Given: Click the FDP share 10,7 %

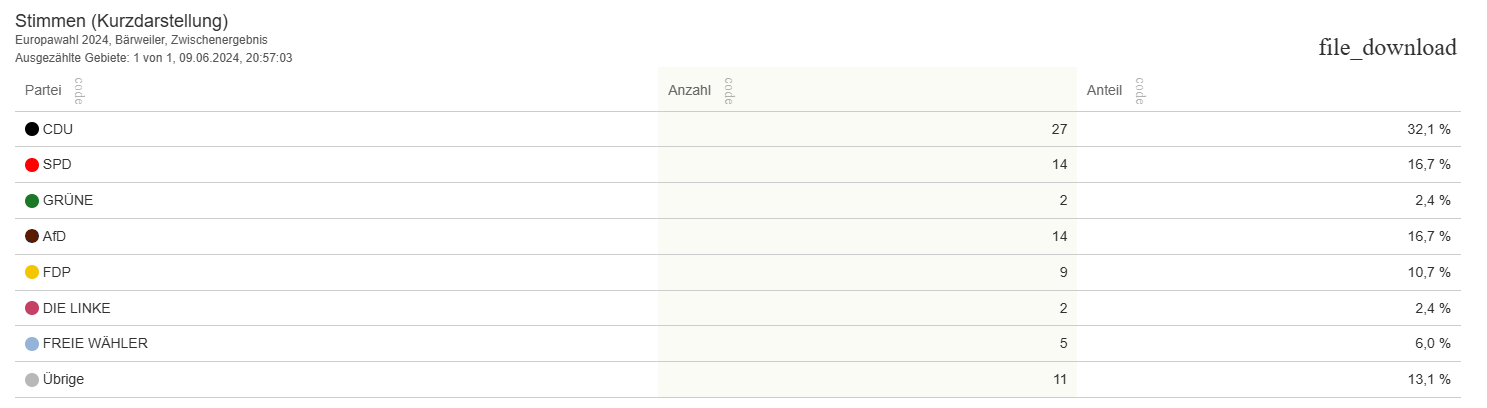Looking at the screenshot, I should coord(1428,272).
